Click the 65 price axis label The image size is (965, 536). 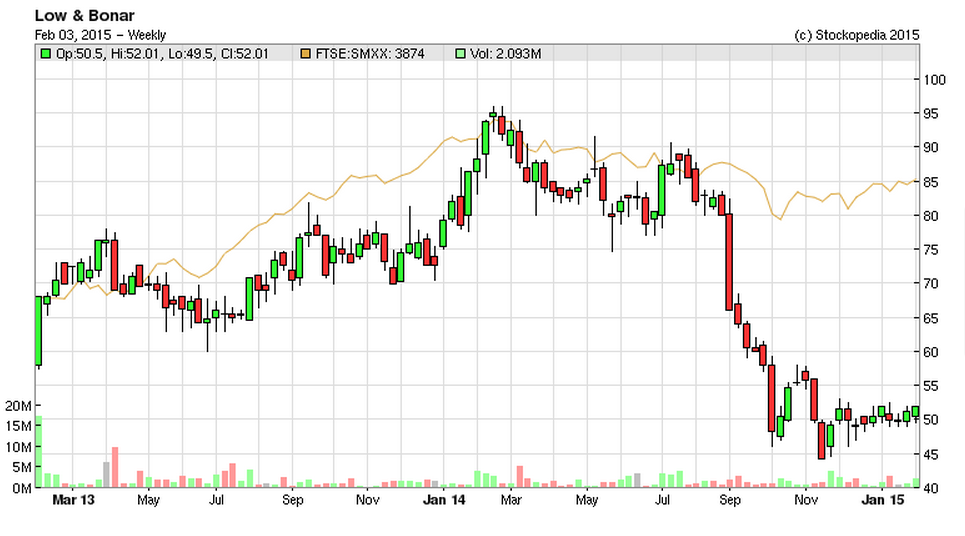pos(931,318)
